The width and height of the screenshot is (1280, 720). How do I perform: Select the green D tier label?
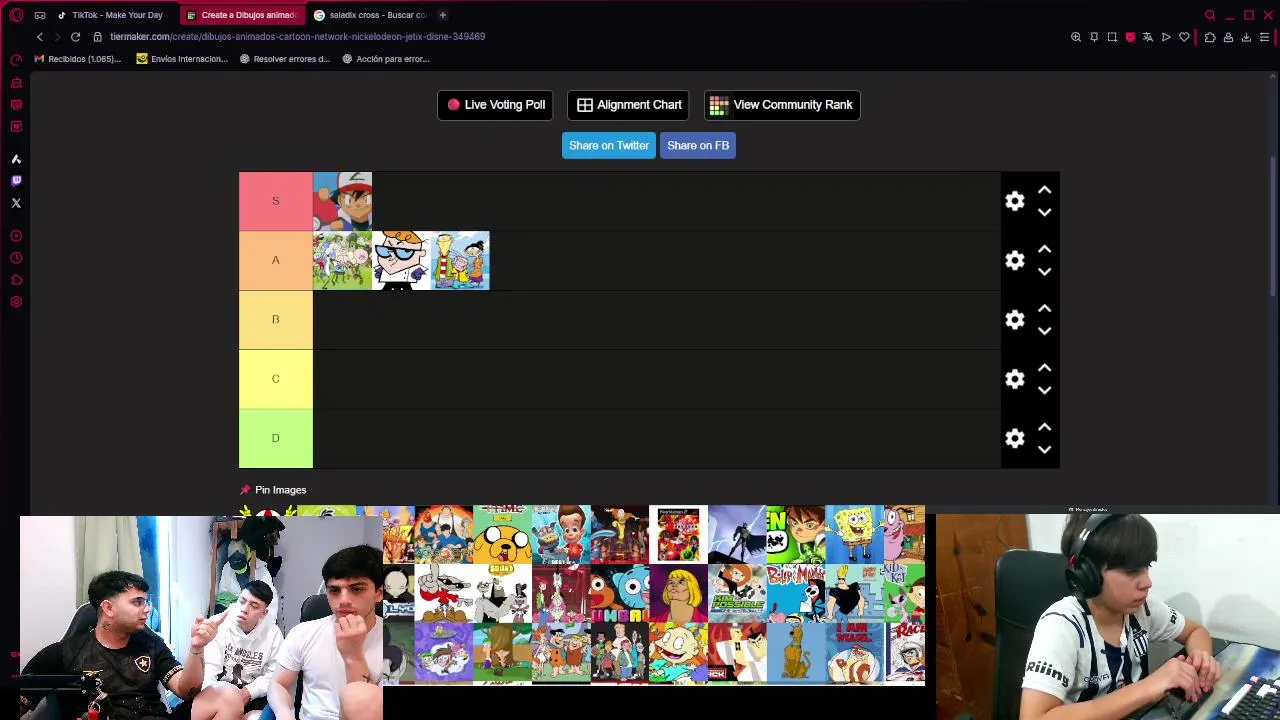[276, 438]
